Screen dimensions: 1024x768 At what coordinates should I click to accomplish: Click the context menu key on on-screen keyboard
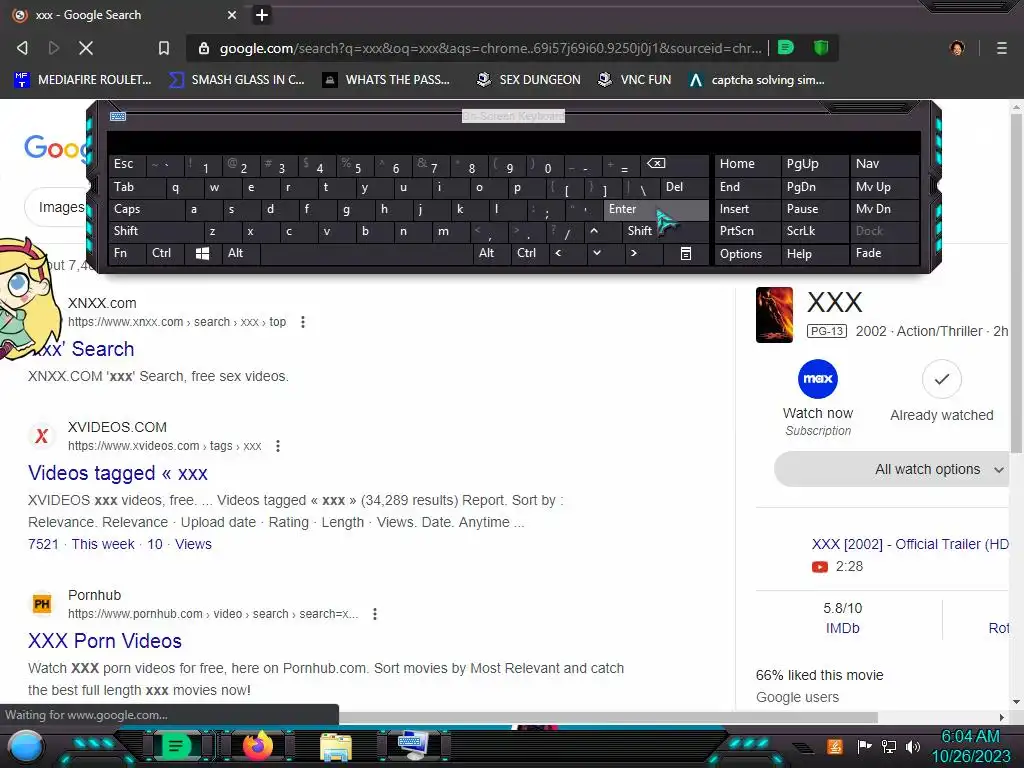pyautogui.click(x=686, y=253)
